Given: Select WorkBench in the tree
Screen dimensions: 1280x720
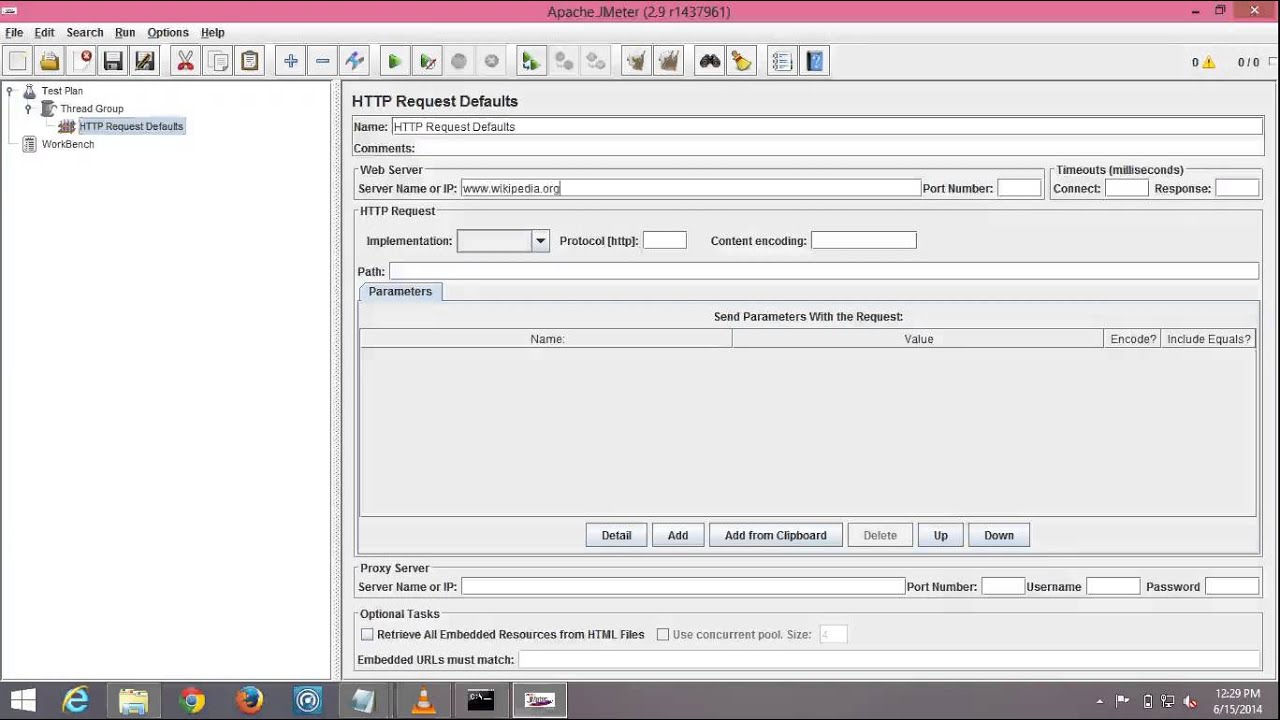Looking at the screenshot, I should (68, 145).
